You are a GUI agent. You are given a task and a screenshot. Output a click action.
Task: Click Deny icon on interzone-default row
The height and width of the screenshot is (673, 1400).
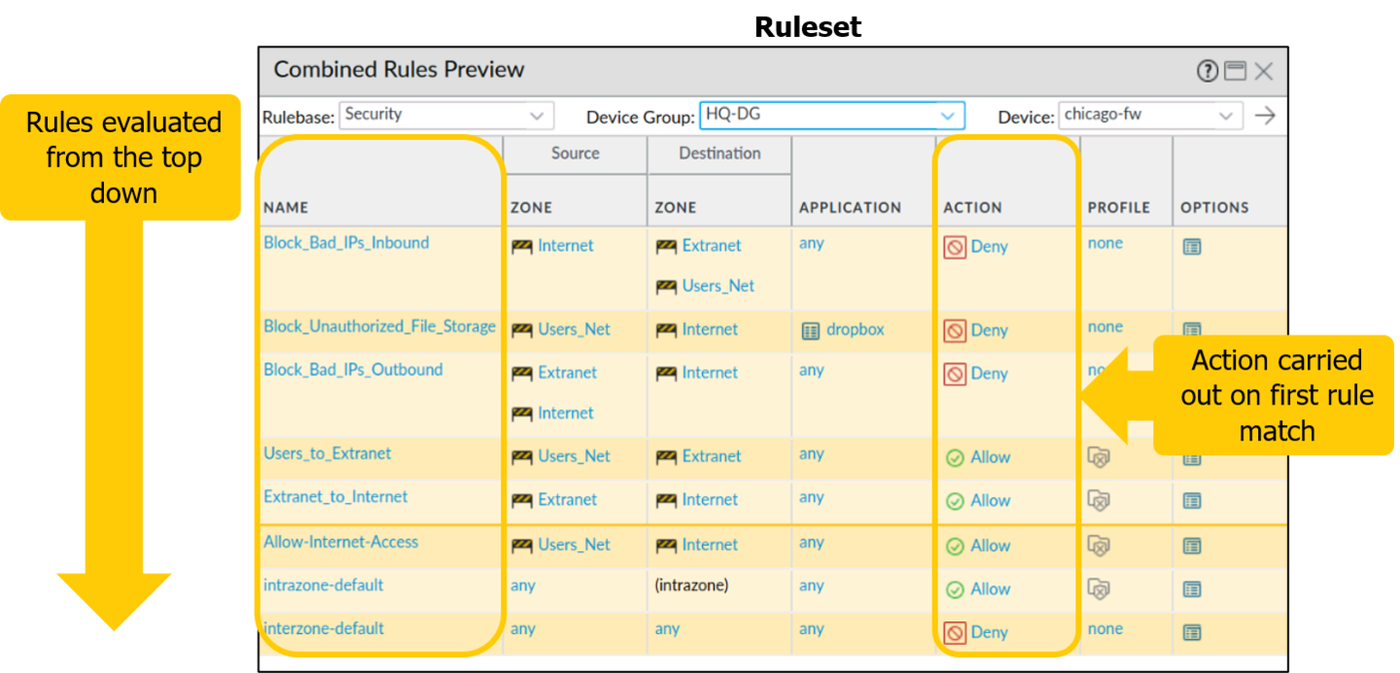[x=955, y=633]
